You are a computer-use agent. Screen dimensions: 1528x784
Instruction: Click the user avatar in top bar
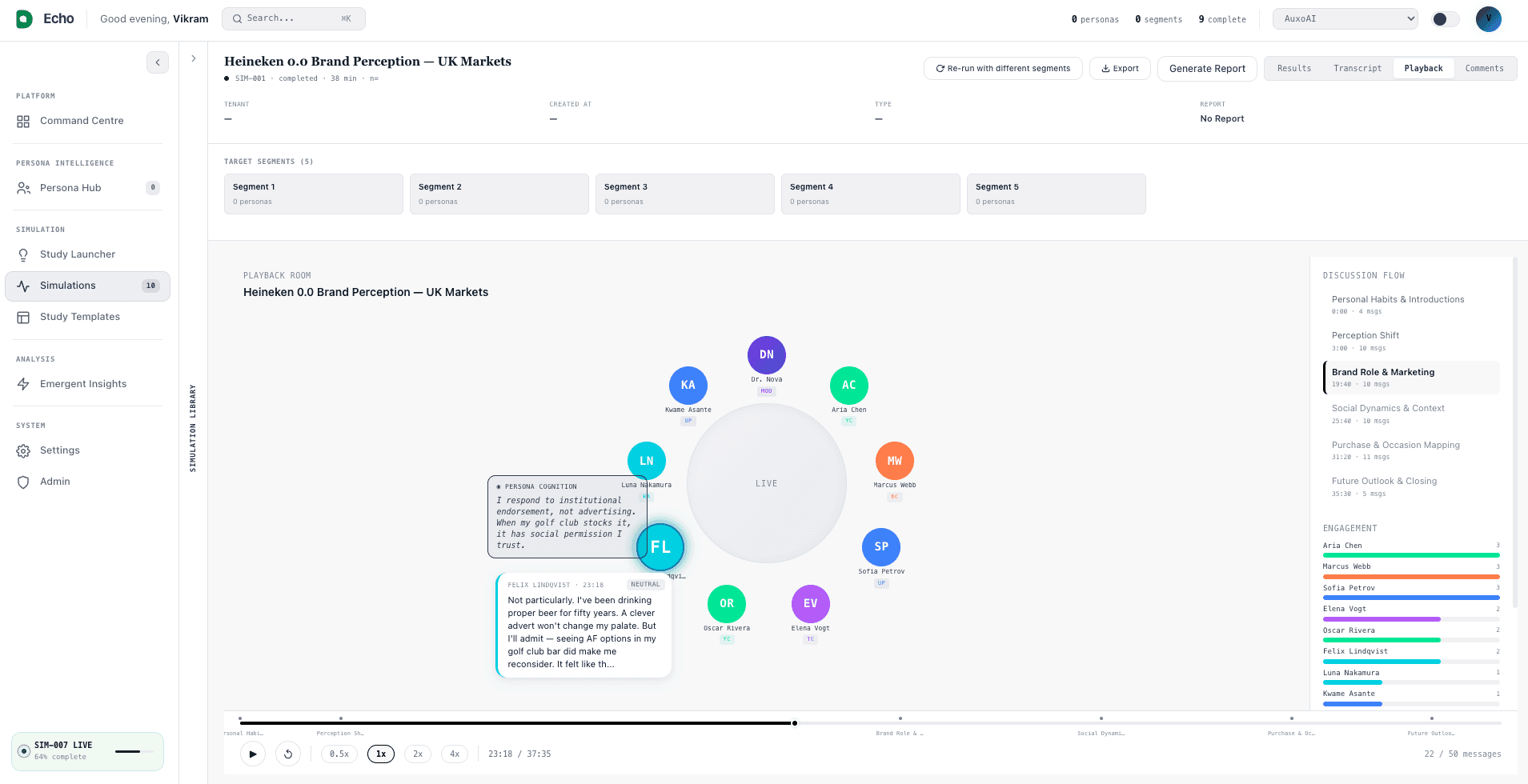[x=1488, y=19]
